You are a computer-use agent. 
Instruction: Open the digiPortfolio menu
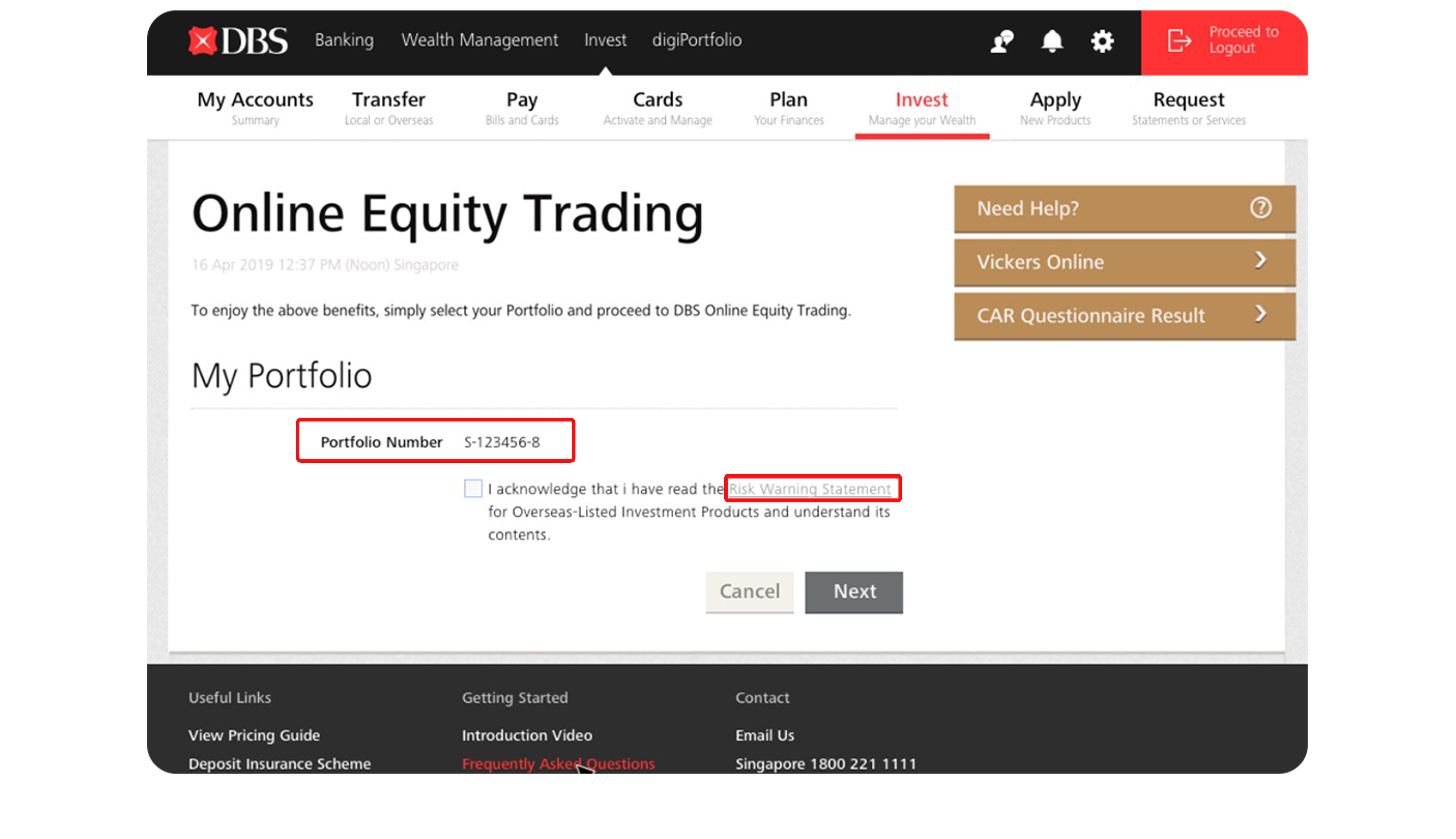(x=697, y=39)
